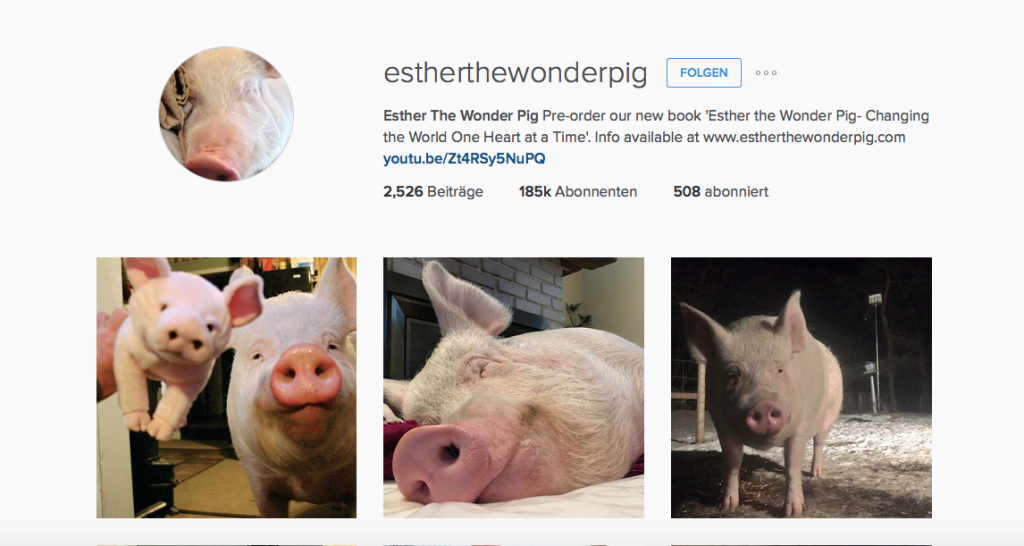Open the circular pig profile picture

[227, 114]
